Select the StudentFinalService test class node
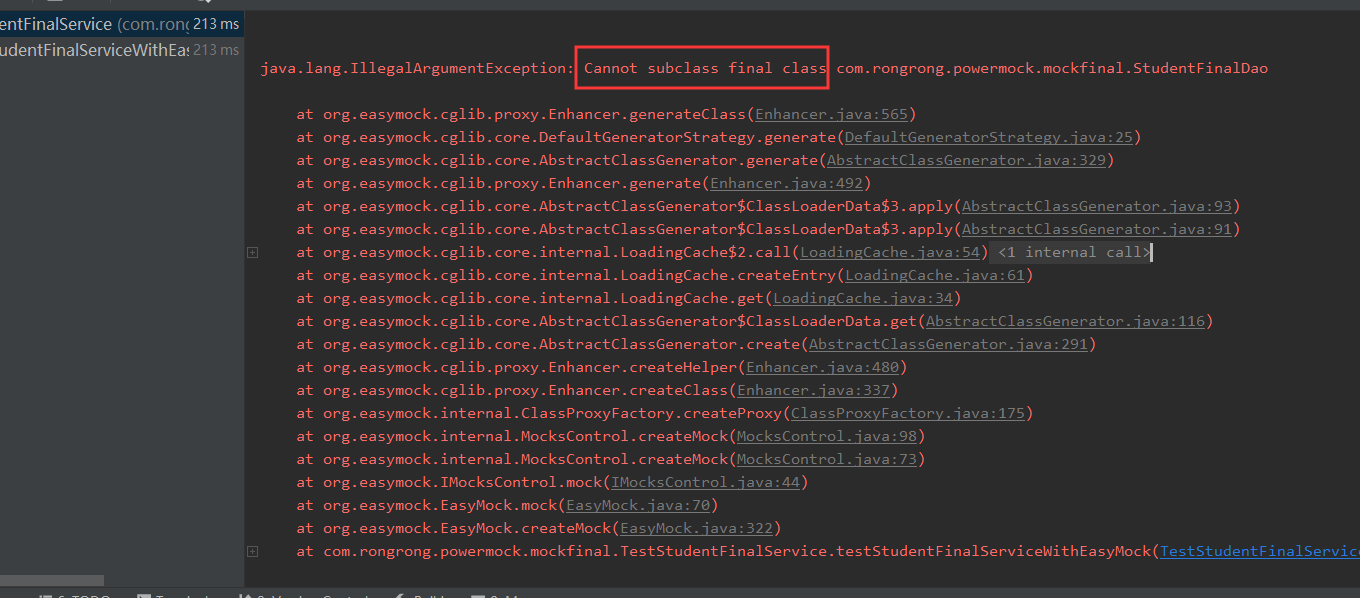 (60, 24)
